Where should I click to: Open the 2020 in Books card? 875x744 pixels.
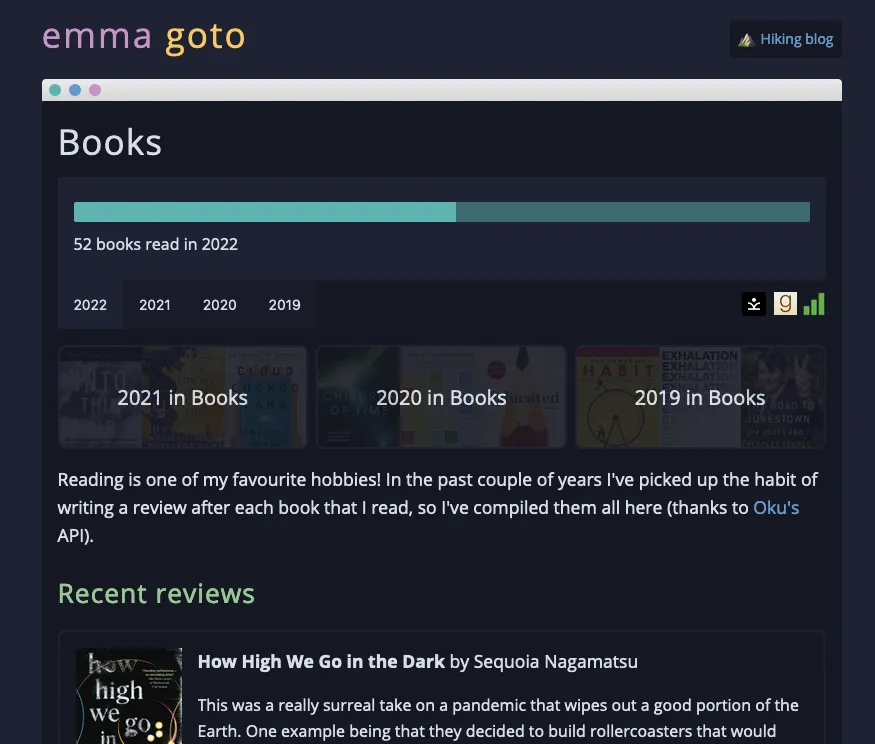coord(441,397)
